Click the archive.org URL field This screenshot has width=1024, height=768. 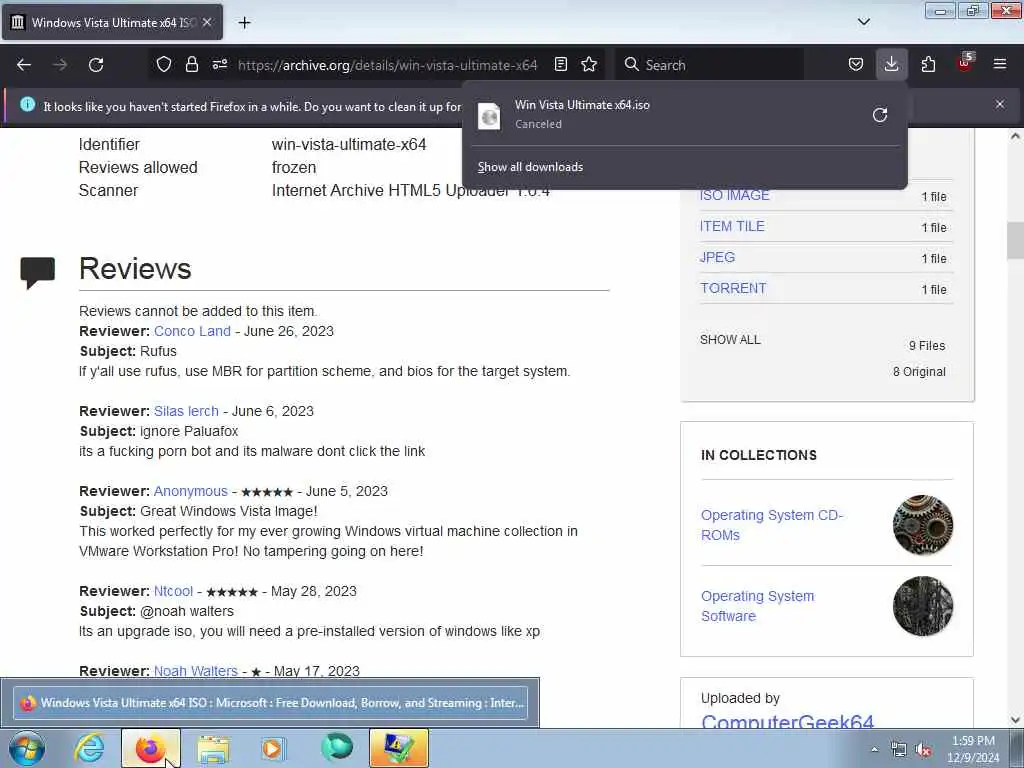click(x=388, y=65)
